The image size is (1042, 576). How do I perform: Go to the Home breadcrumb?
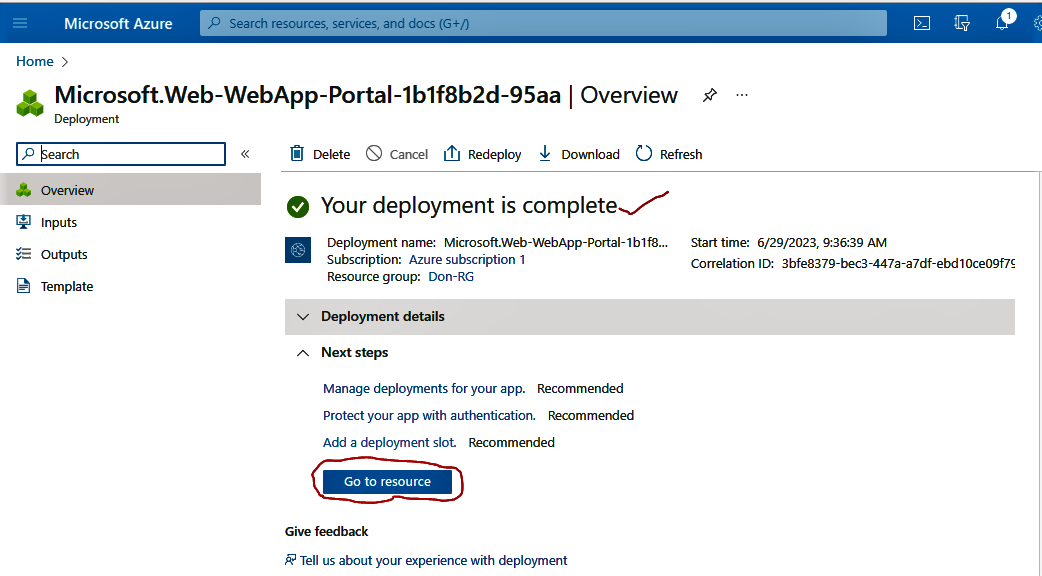[35, 61]
